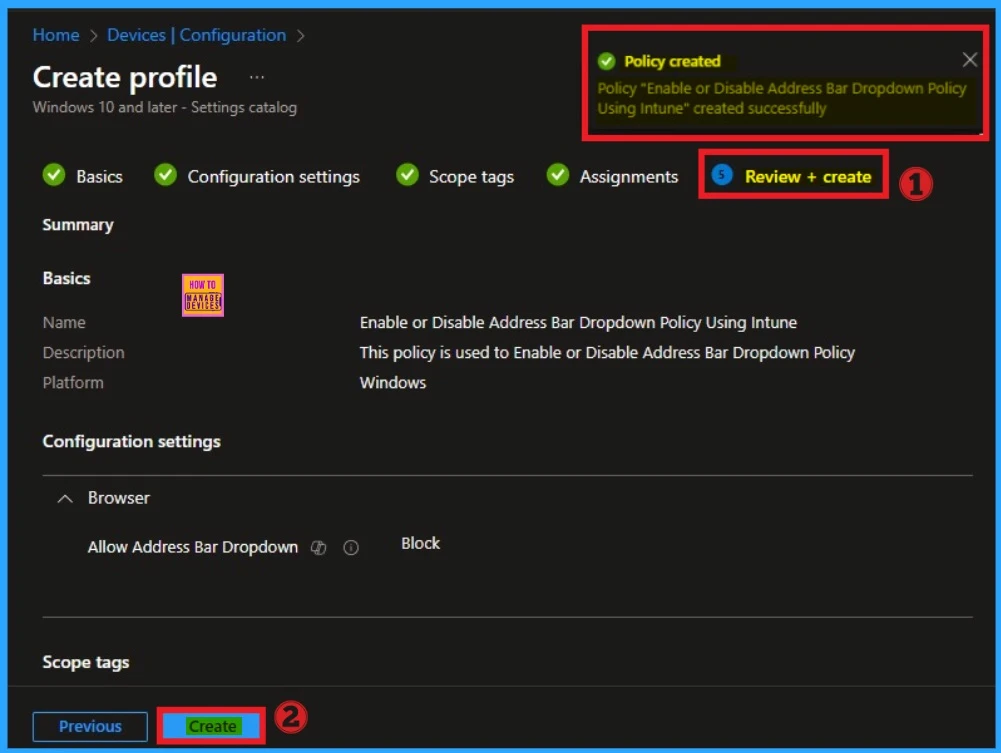
Task: Click the info icon next to Allow Address Bar Dropdown
Action: click(351, 548)
